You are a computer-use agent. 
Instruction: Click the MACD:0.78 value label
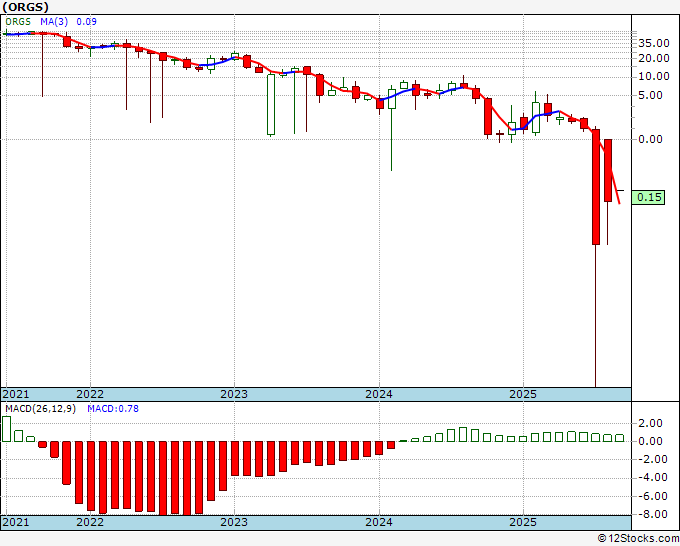[x=113, y=409]
